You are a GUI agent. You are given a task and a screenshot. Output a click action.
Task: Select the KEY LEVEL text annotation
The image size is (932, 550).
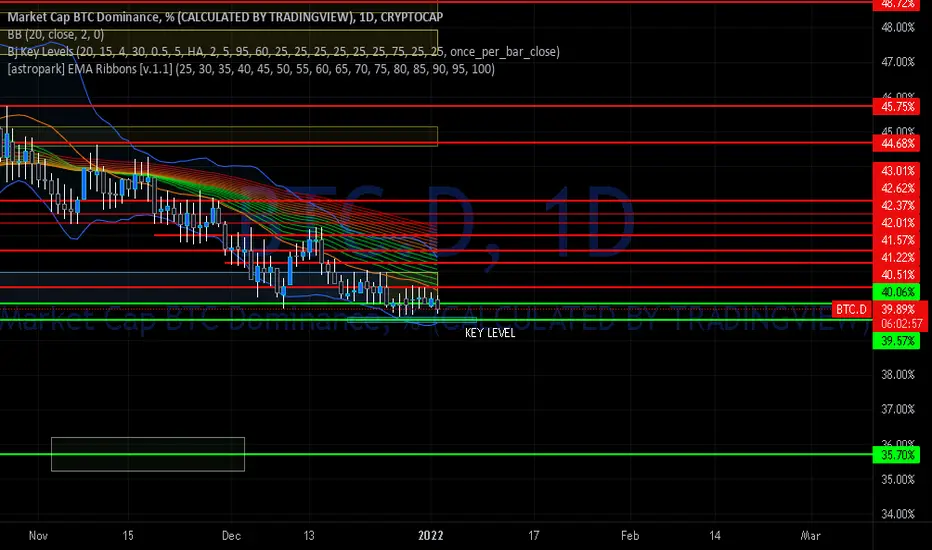click(490, 333)
